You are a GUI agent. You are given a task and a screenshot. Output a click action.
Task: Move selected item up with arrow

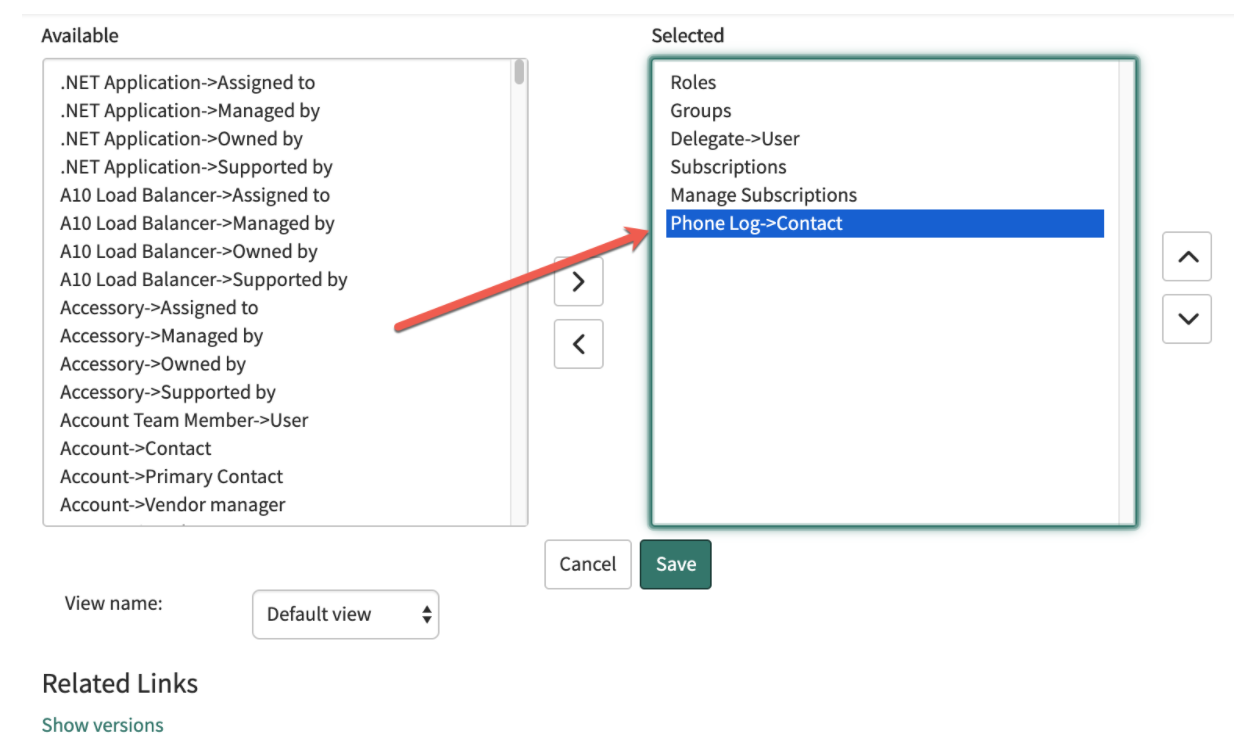[1187, 257]
